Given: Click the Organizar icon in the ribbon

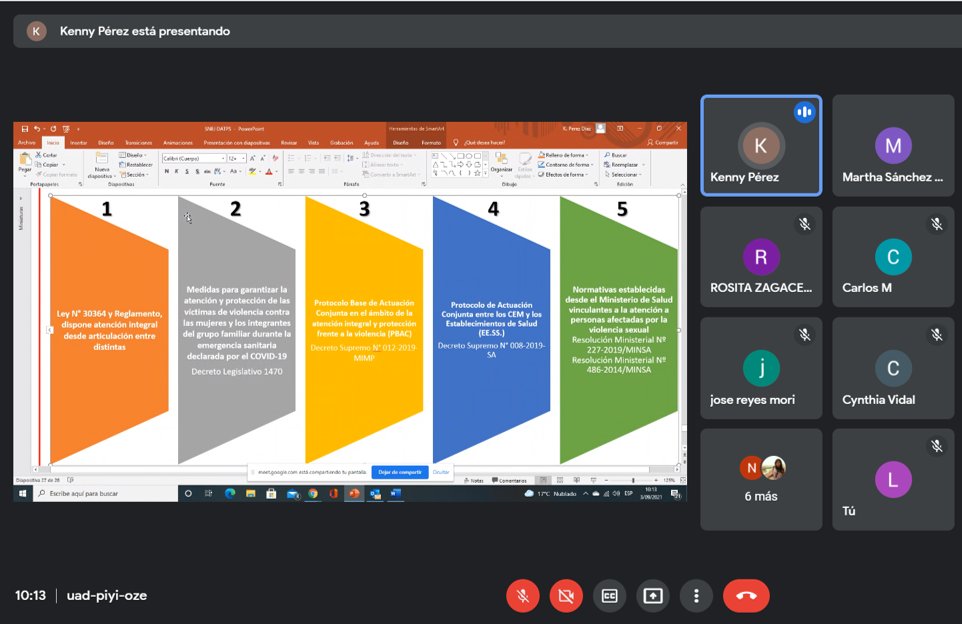Looking at the screenshot, I should [501, 162].
